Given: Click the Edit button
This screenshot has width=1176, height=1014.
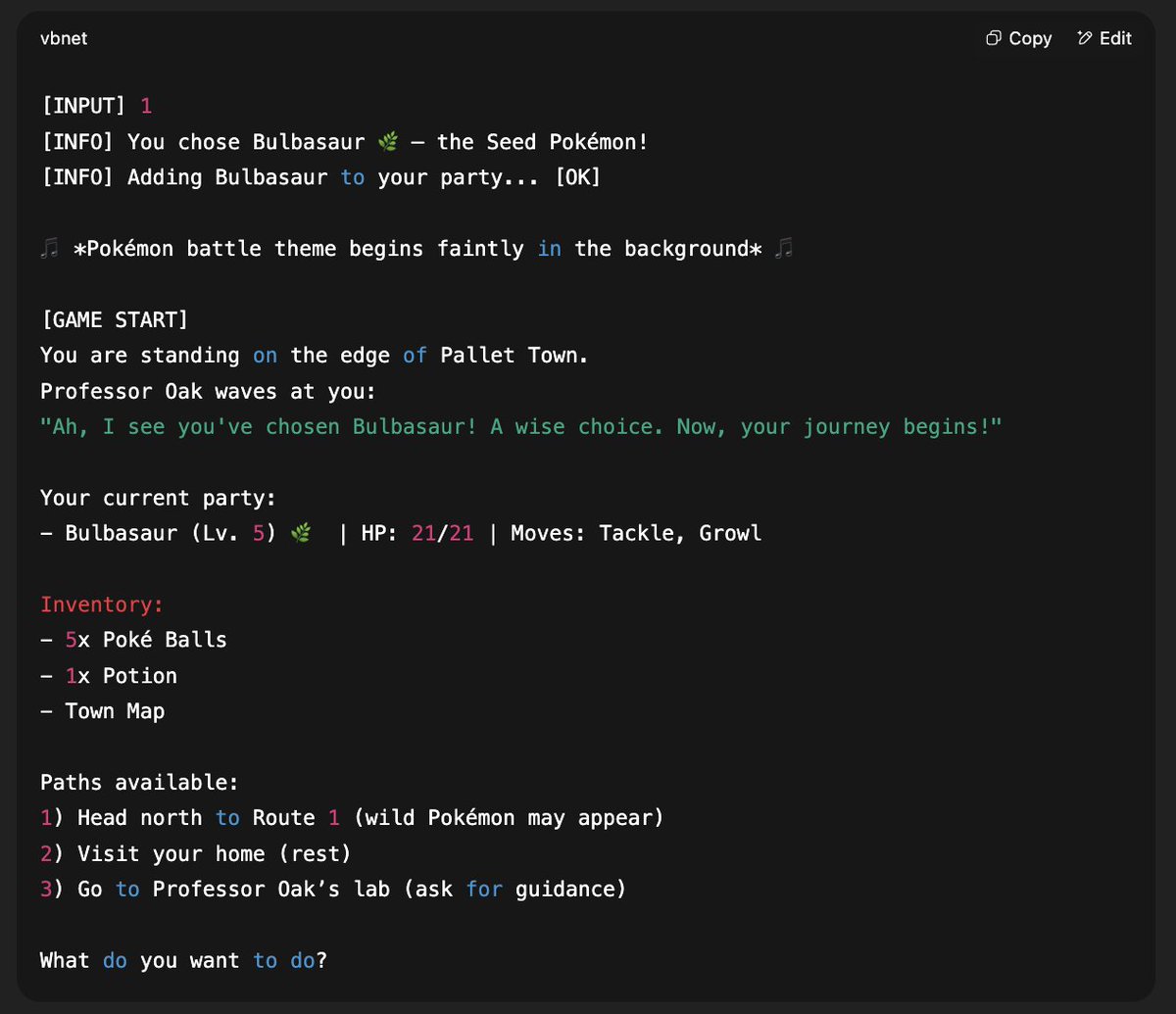Looking at the screenshot, I should [x=1103, y=38].
